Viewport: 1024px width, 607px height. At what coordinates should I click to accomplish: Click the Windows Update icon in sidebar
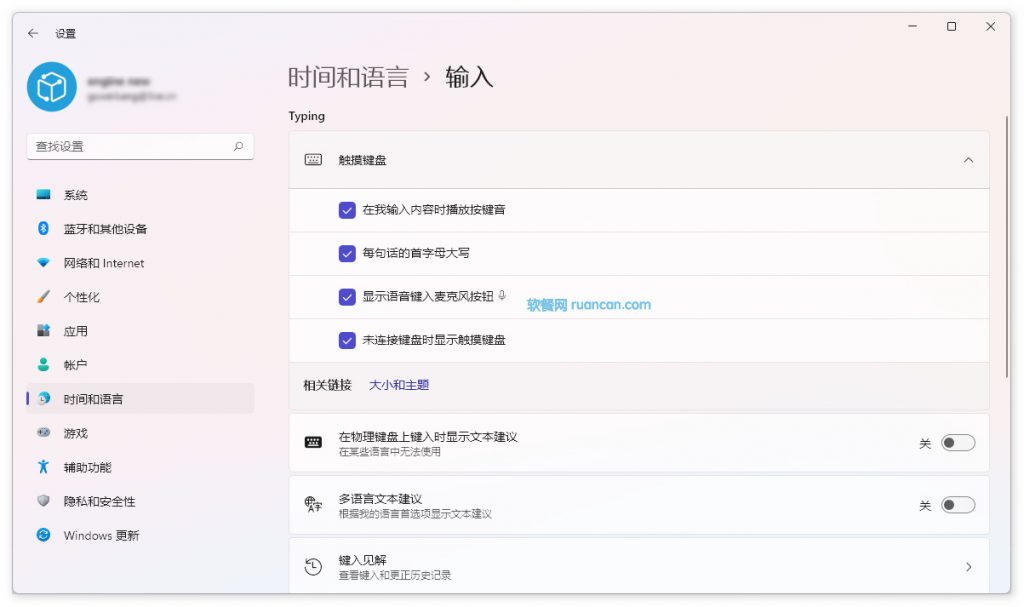pos(43,535)
